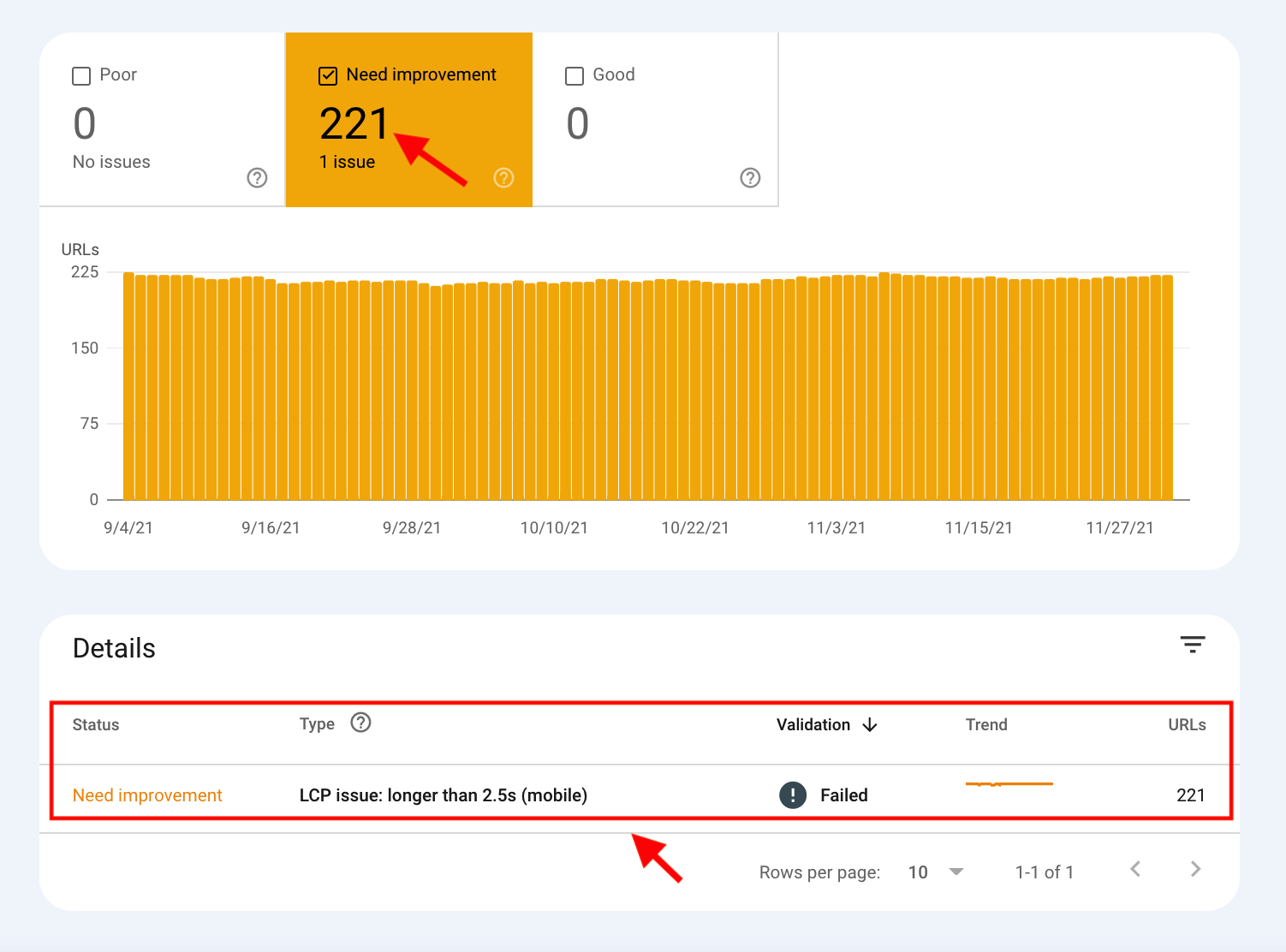Sort by Validation column arrow
Screen dimensions: 1286x952
(870, 725)
